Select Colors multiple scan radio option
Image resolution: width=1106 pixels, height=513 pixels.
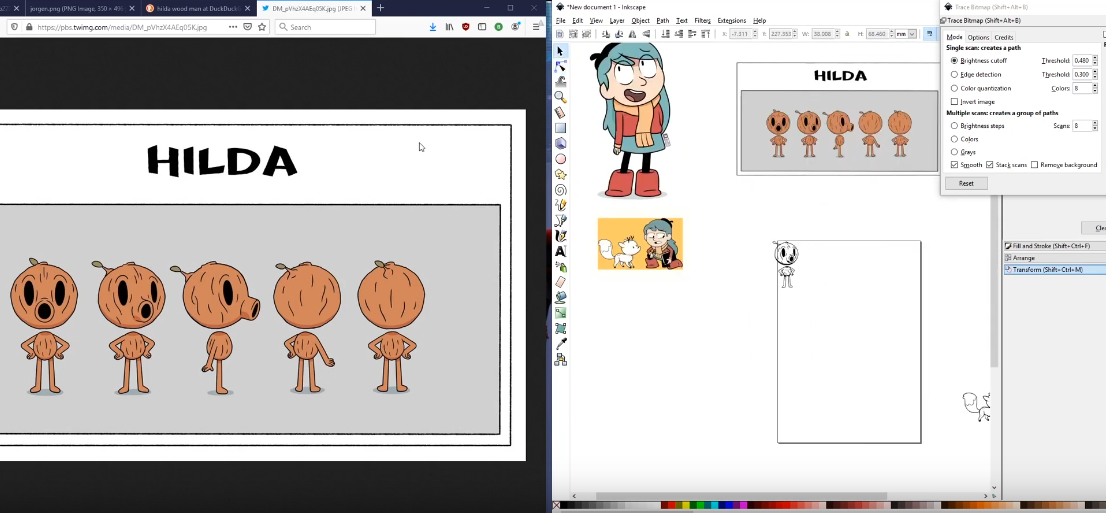tap(954, 139)
